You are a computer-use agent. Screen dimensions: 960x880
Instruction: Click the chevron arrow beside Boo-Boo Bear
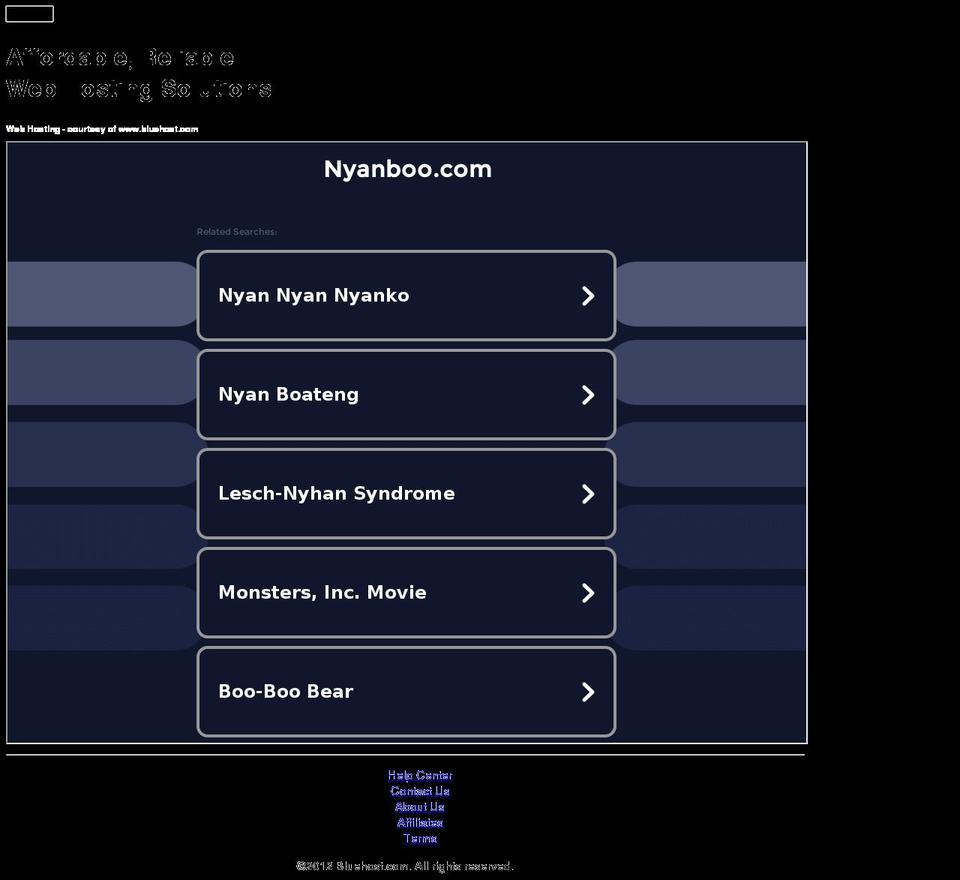pos(588,692)
